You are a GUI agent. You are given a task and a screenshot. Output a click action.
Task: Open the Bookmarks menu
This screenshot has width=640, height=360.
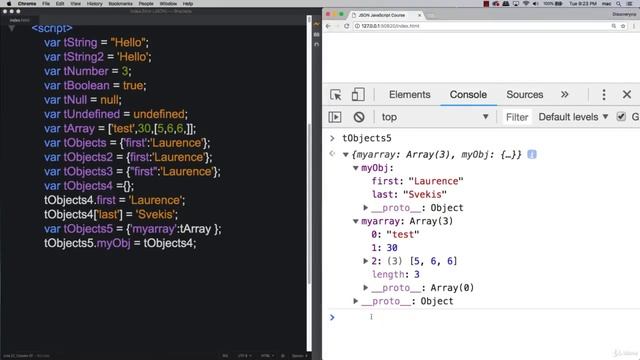pyautogui.click(x=120, y=4)
